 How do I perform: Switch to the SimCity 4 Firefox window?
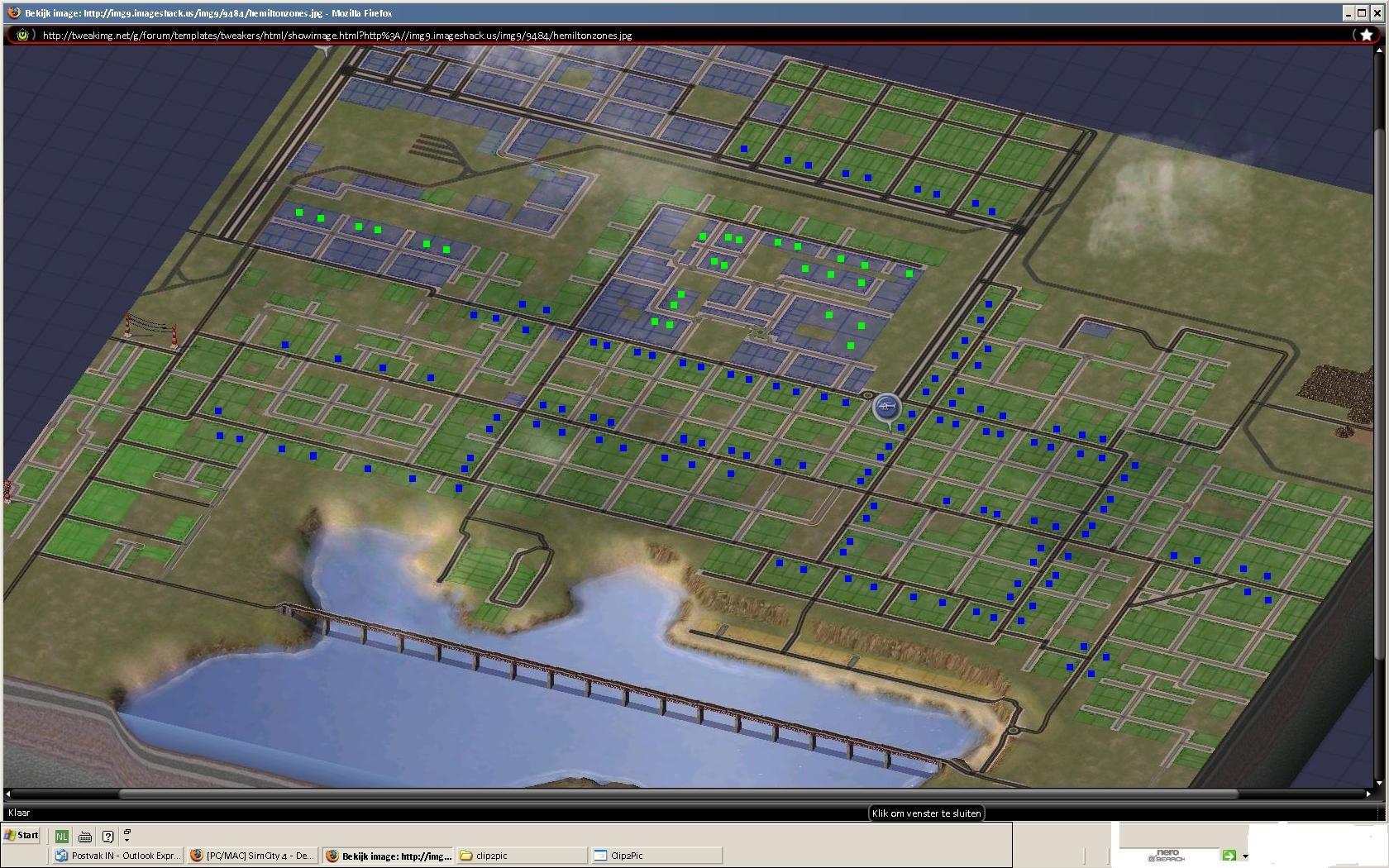coord(252,856)
